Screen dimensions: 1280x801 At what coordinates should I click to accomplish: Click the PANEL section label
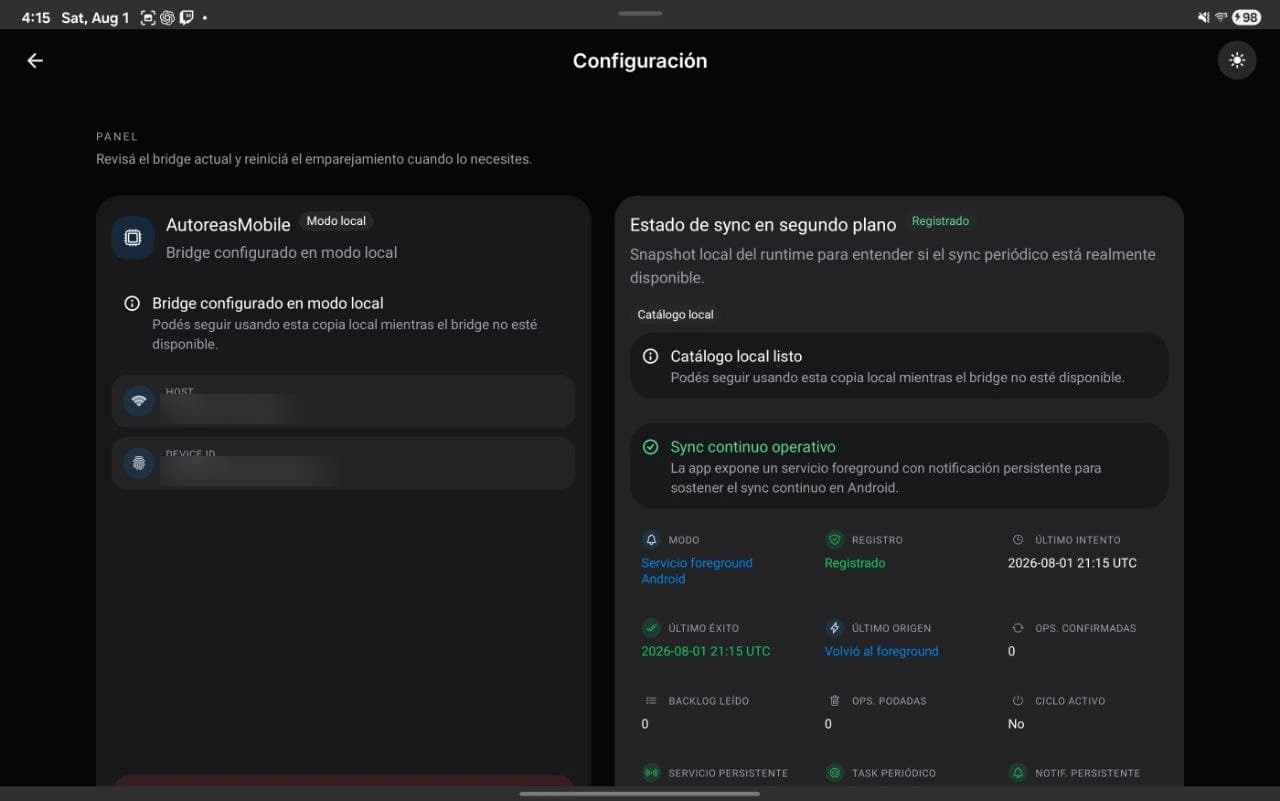(x=117, y=136)
